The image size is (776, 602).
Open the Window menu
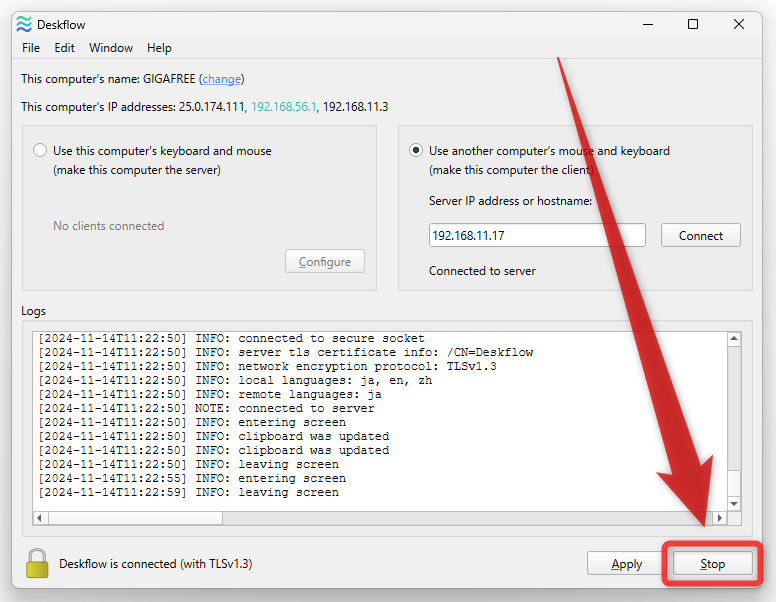coord(111,48)
